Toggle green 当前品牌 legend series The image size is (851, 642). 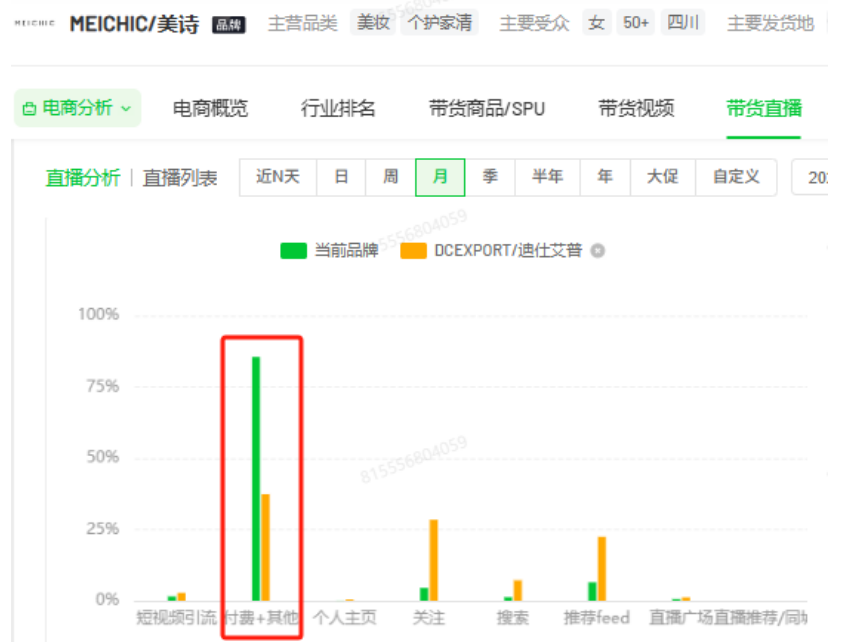[329, 251]
